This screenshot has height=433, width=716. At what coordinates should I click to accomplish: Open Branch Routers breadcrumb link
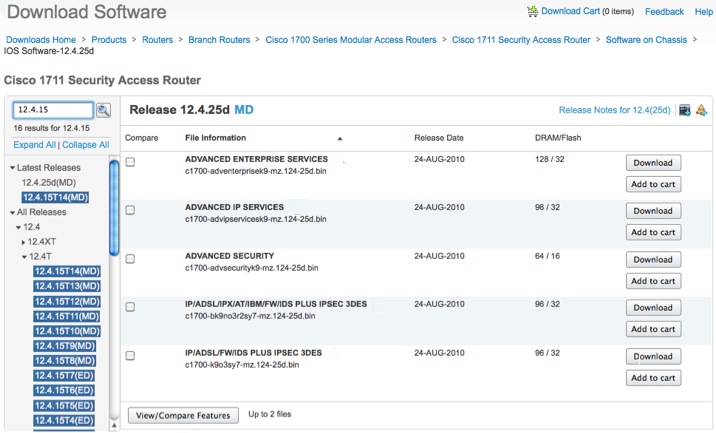pyautogui.click(x=219, y=40)
